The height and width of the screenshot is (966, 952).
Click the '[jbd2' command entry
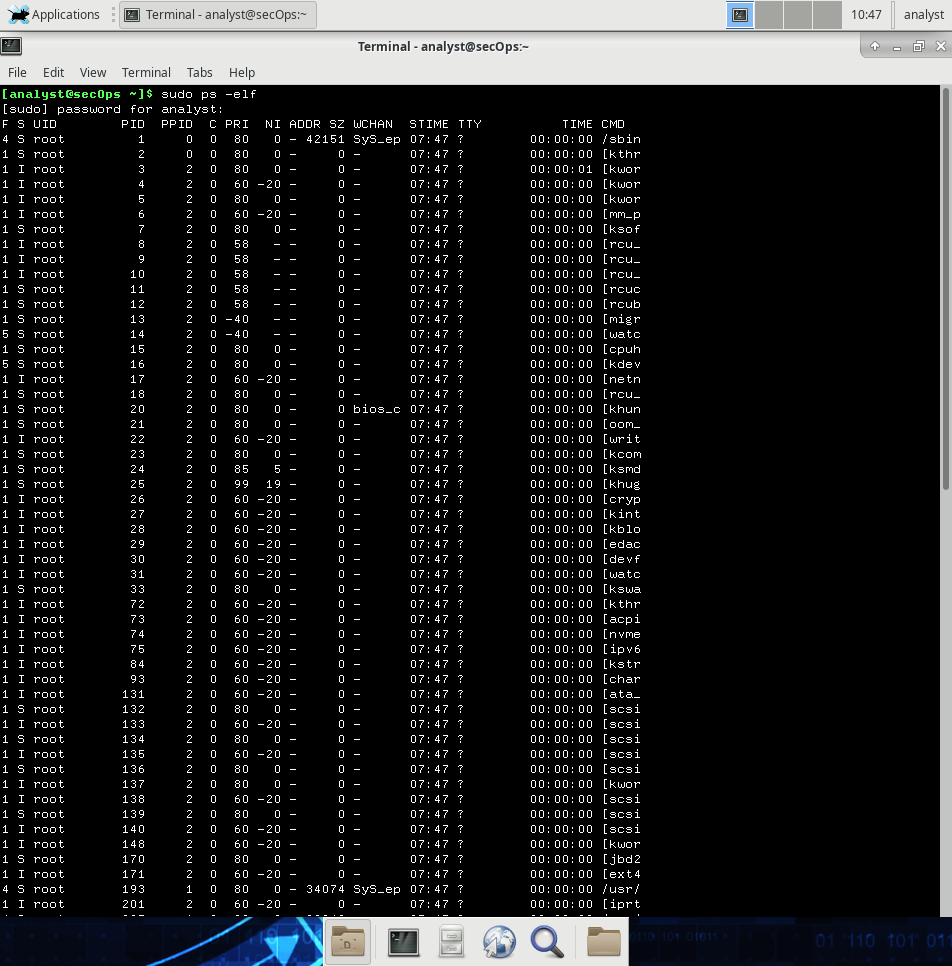coord(621,859)
